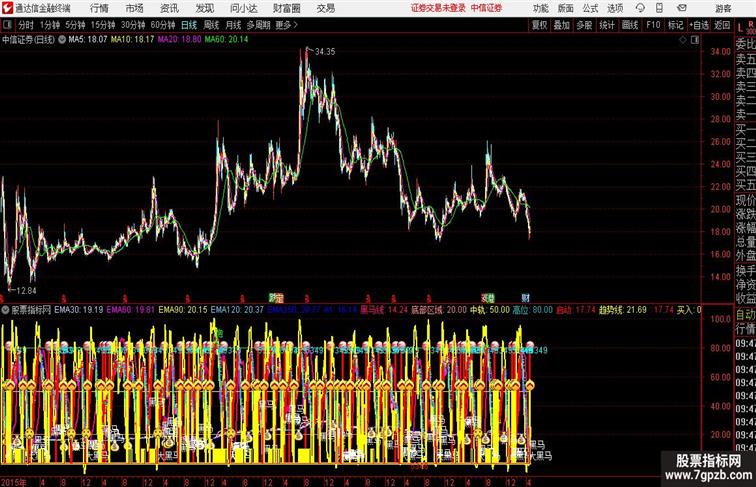
Task: Open the 财富圈 menu
Action: point(287,8)
